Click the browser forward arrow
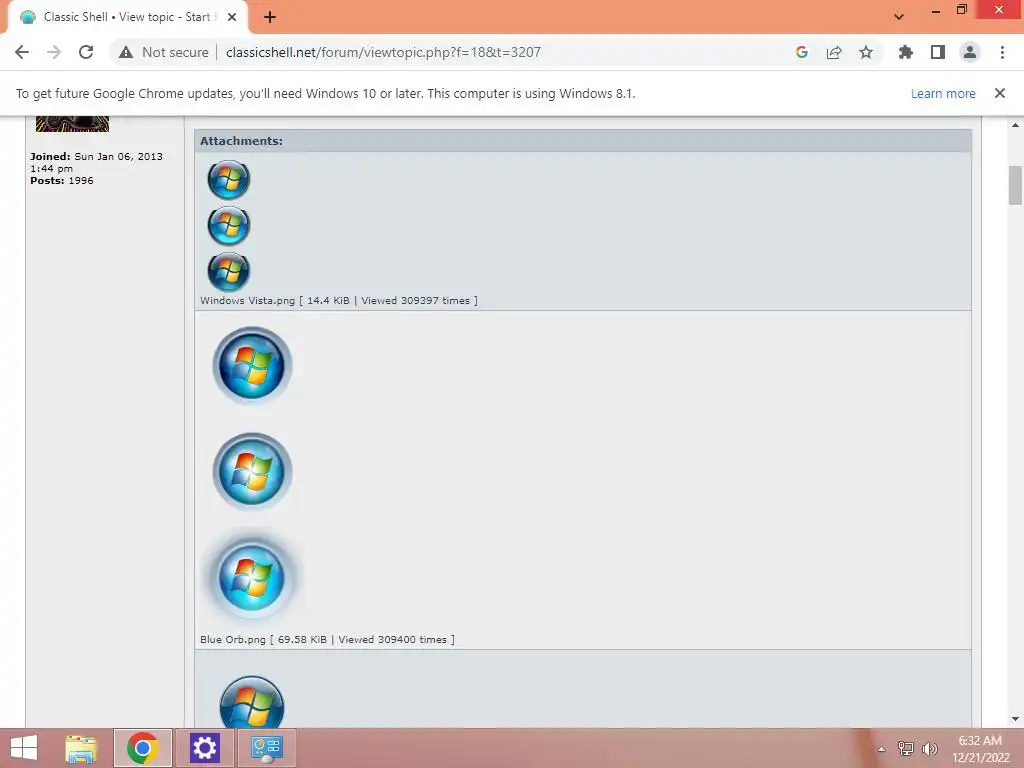The width and height of the screenshot is (1024, 768). [x=54, y=52]
